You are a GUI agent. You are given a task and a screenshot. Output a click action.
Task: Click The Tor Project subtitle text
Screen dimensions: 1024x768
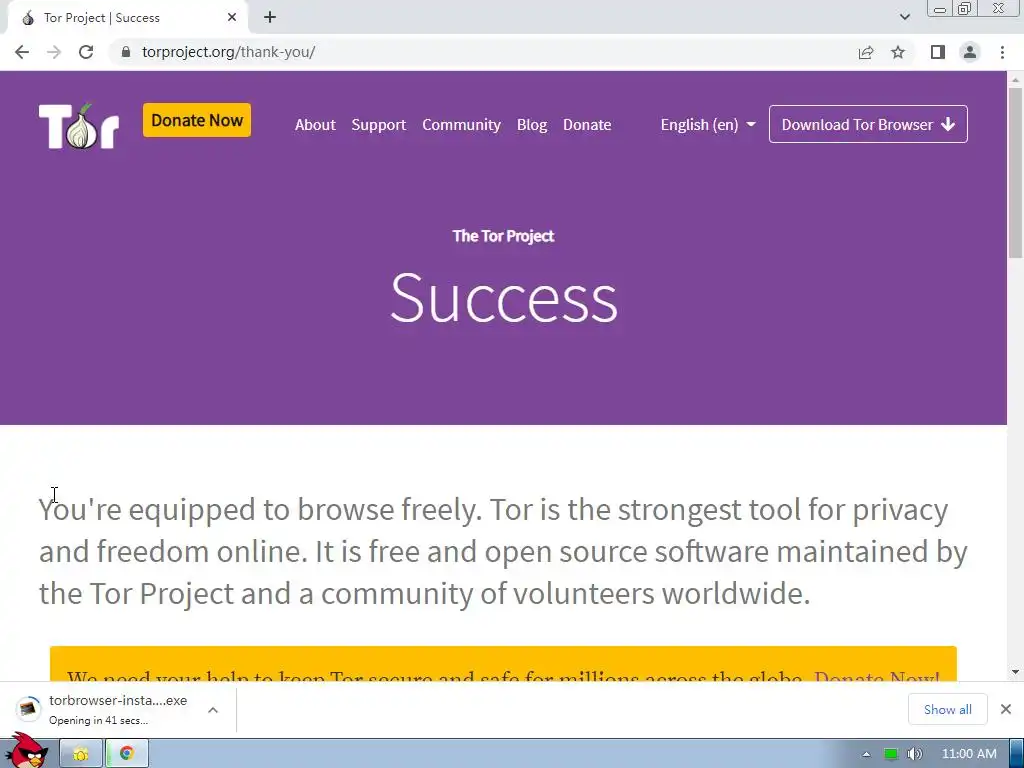[x=504, y=236]
